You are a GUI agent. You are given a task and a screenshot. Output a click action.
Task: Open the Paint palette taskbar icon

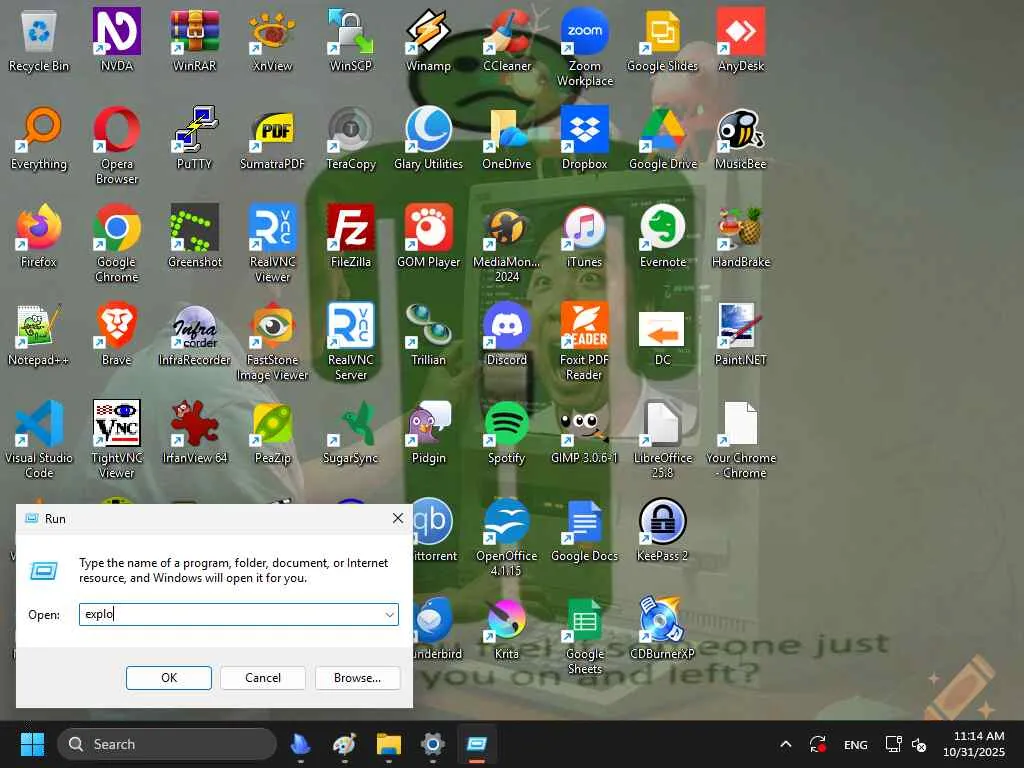pyautogui.click(x=344, y=744)
